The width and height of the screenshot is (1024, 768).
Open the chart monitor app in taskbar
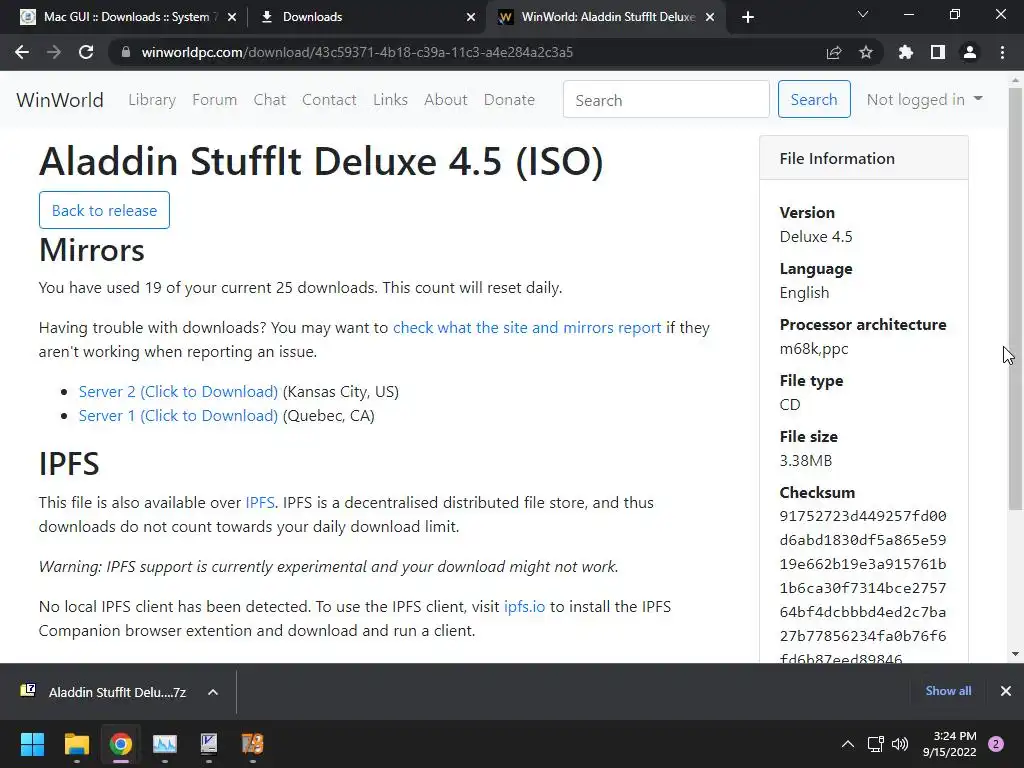click(165, 744)
